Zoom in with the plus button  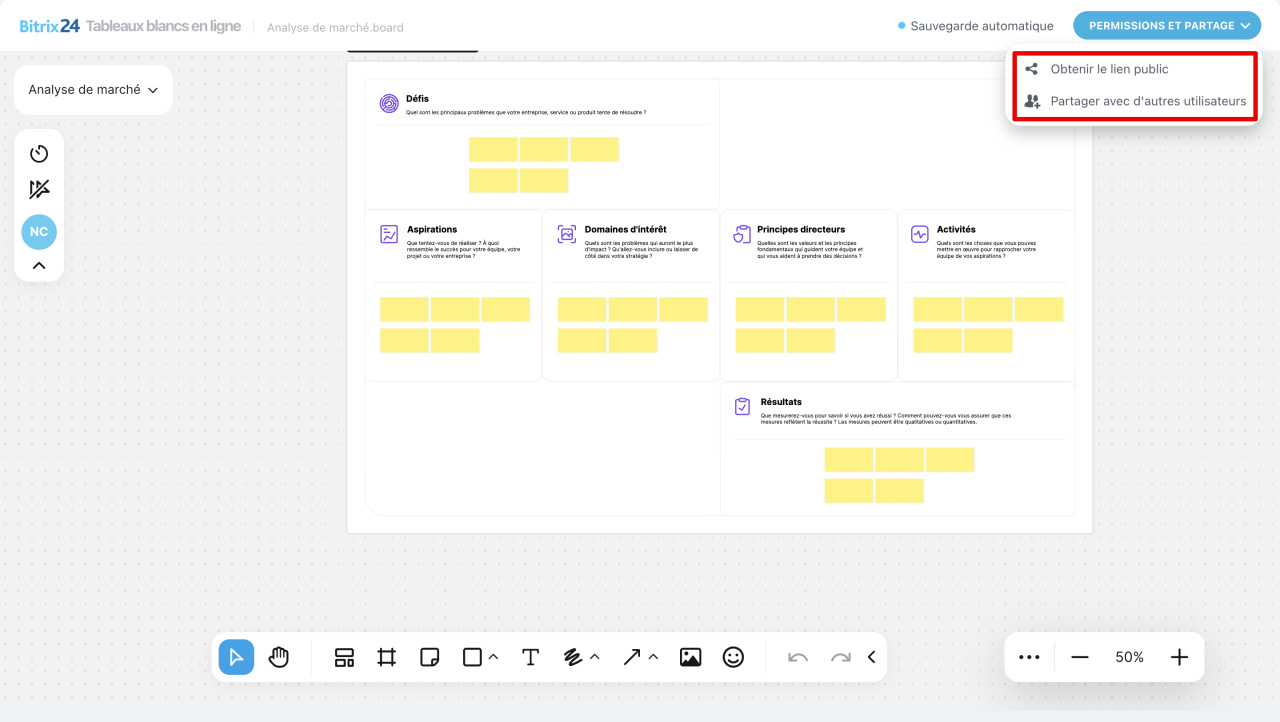[1179, 657]
